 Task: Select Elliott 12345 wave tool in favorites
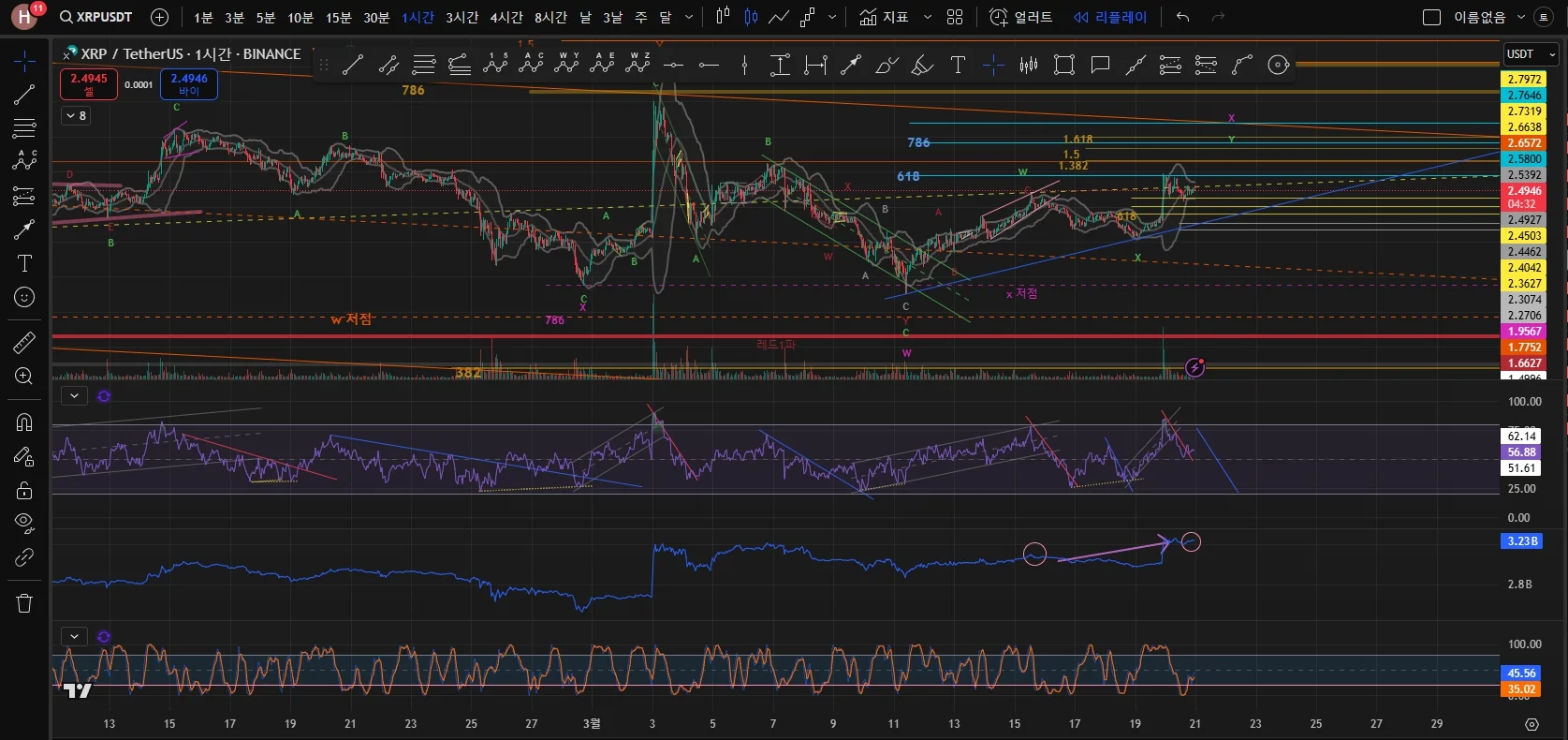495,64
